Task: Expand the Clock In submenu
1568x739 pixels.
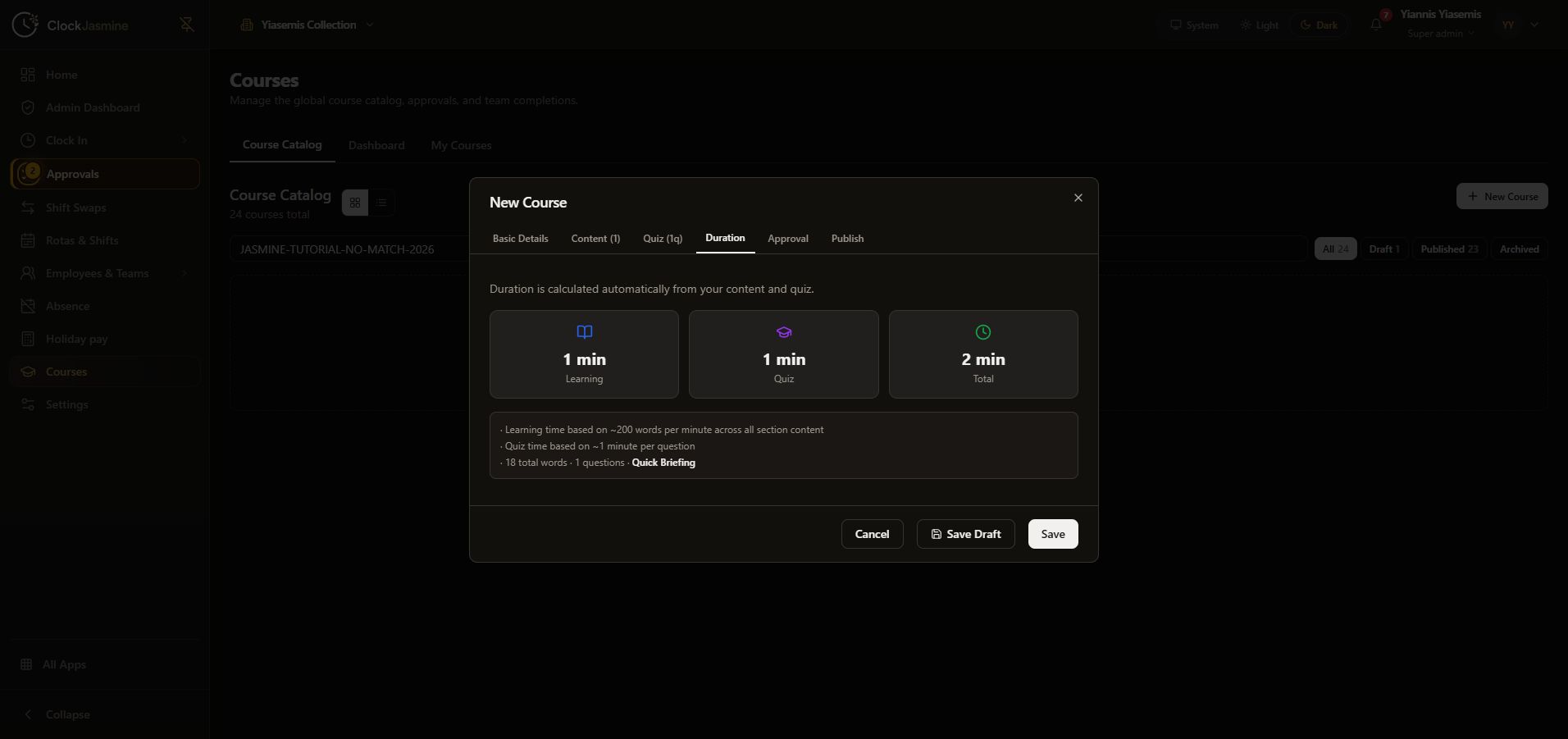Action: (x=185, y=140)
